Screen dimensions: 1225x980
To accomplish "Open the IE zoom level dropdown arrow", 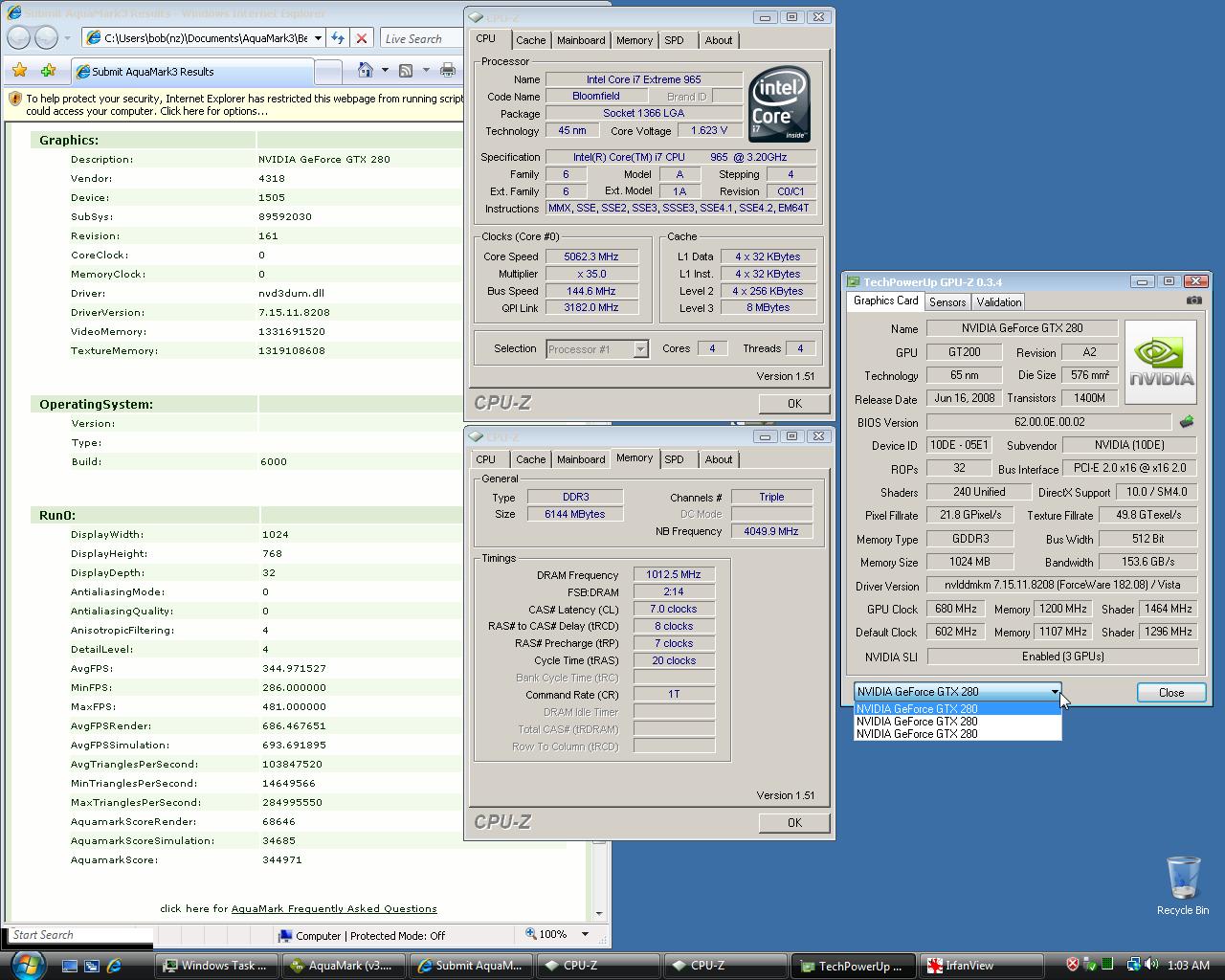I will [585, 934].
